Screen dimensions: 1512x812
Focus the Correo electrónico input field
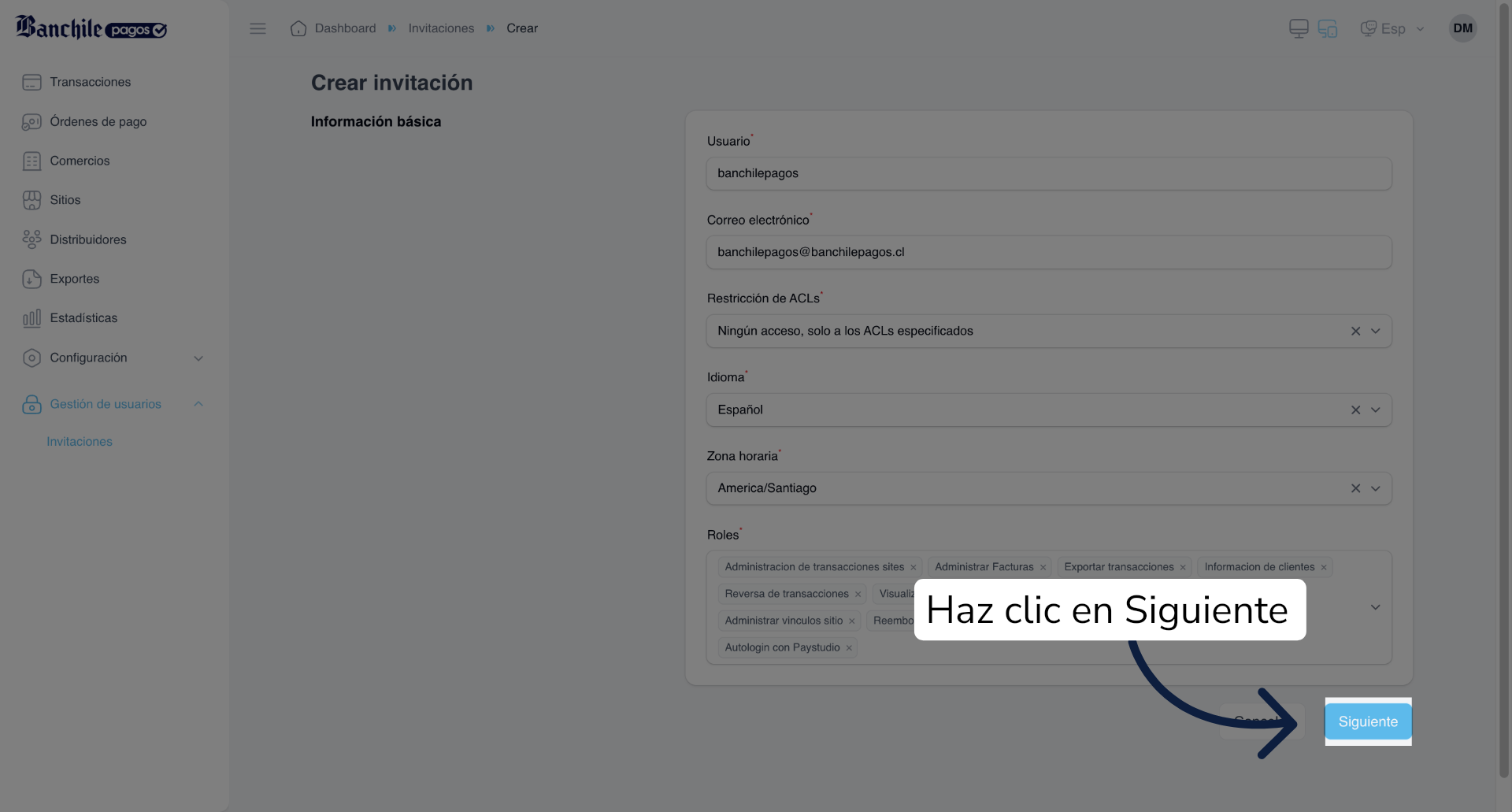click(1049, 252)
